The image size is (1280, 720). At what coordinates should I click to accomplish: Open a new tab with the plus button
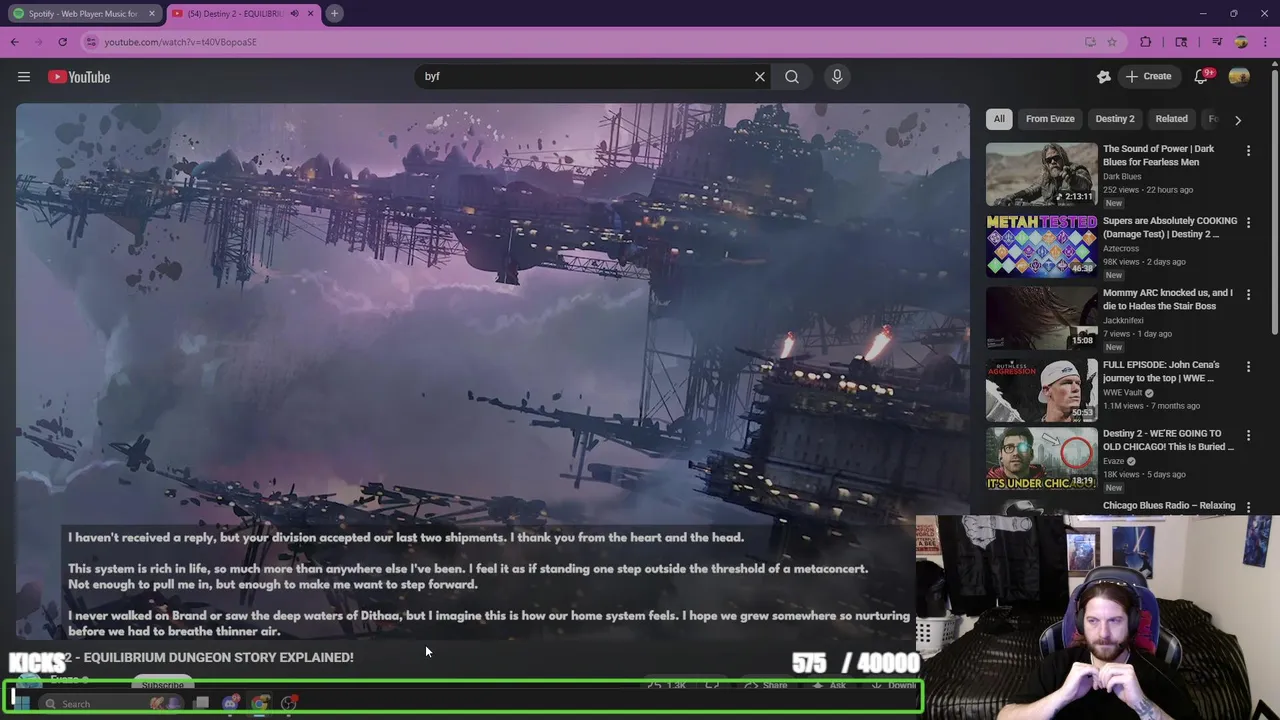(335, 13)
